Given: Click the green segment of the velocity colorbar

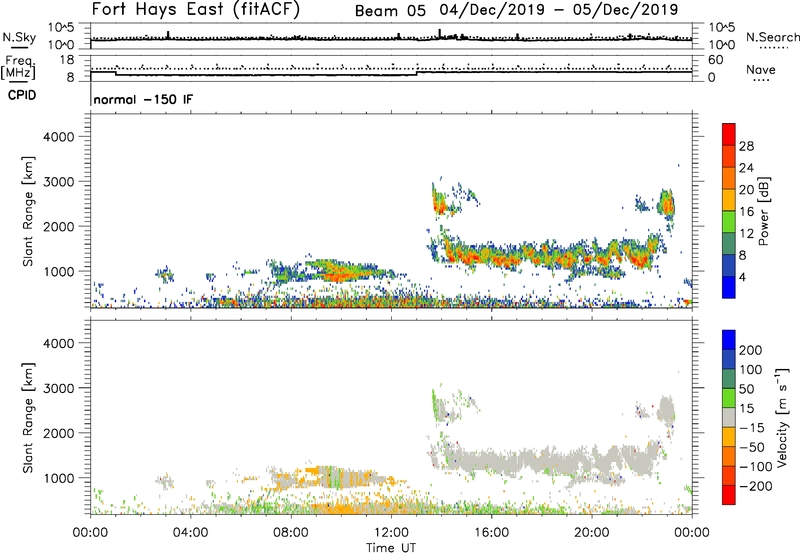Looking at the screenshot, I should click(729, 398).
